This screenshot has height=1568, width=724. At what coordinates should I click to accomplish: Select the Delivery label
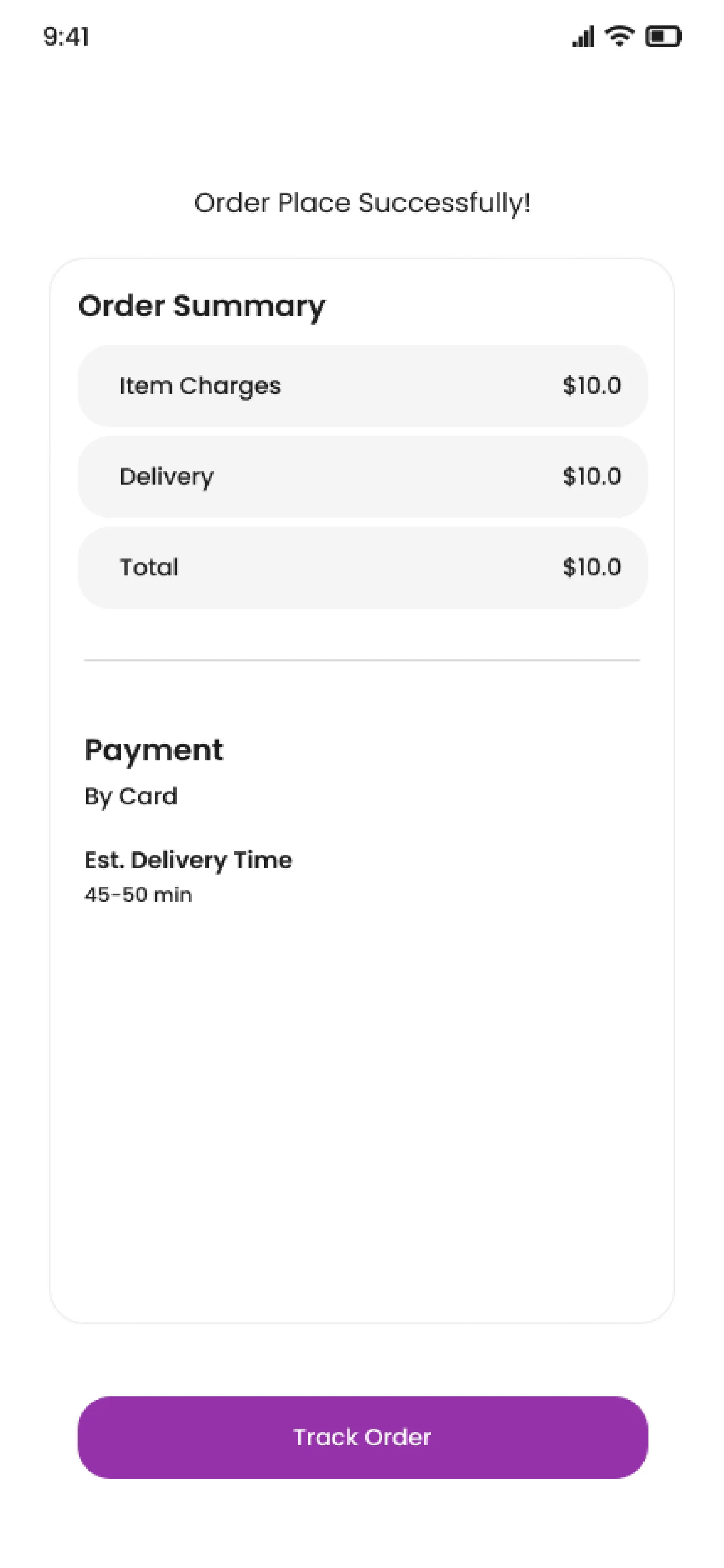click(166, 476)
